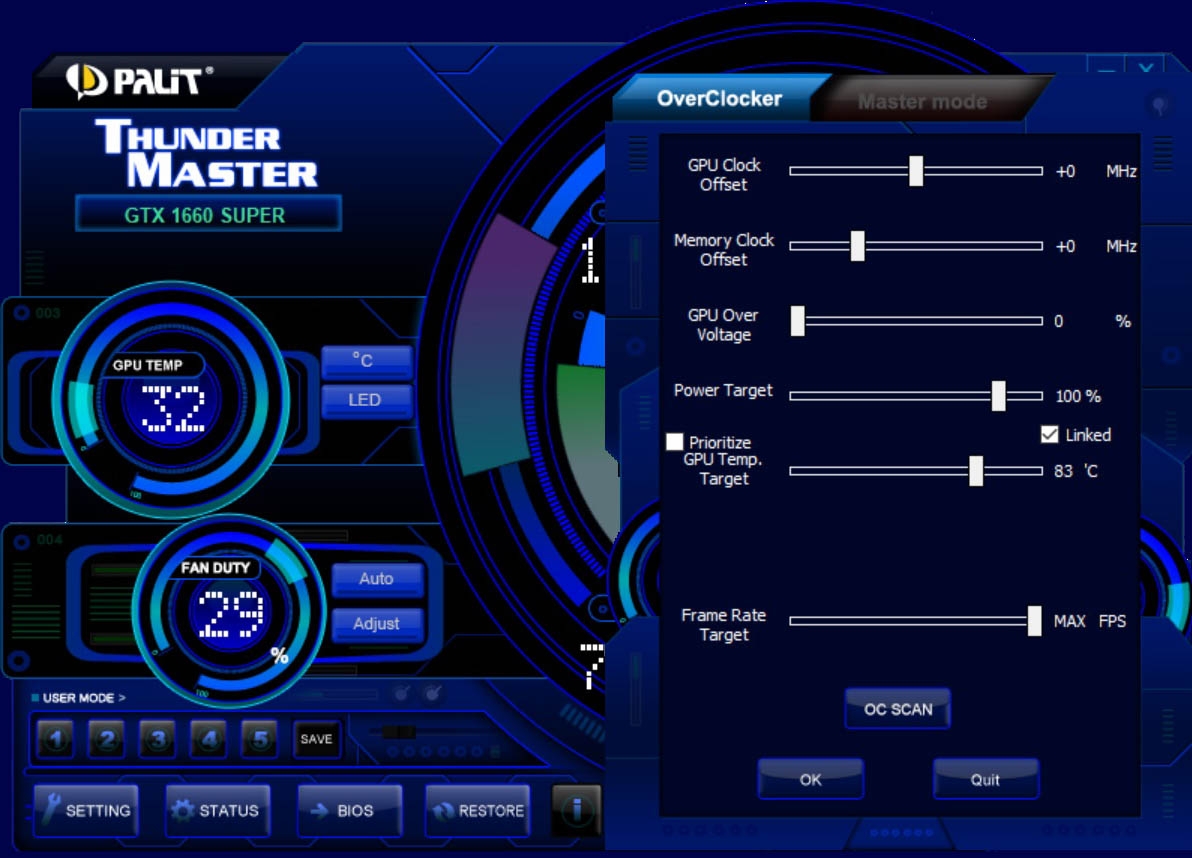Click the arrow icon on BIOS

tap(319, 811)
